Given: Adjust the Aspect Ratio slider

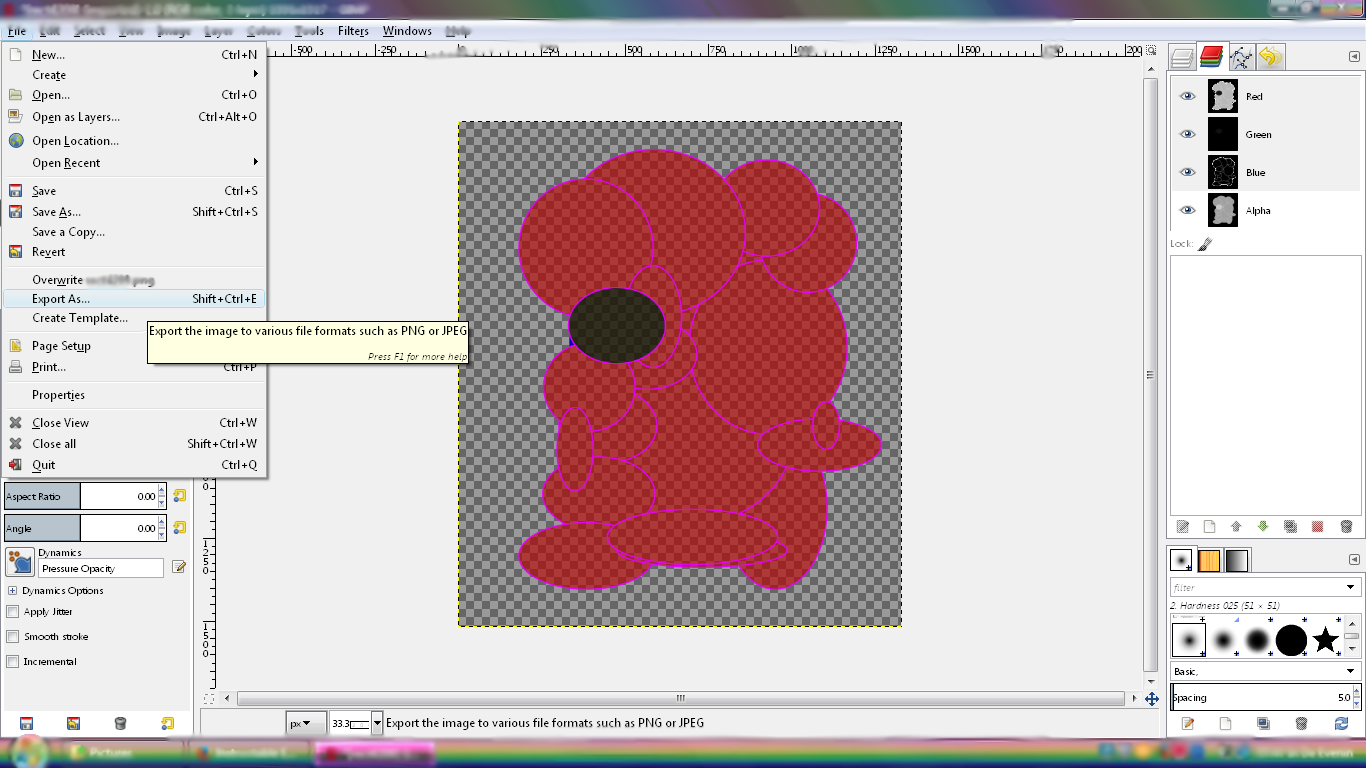Looking at the screenshot, I should click(82, 496).
